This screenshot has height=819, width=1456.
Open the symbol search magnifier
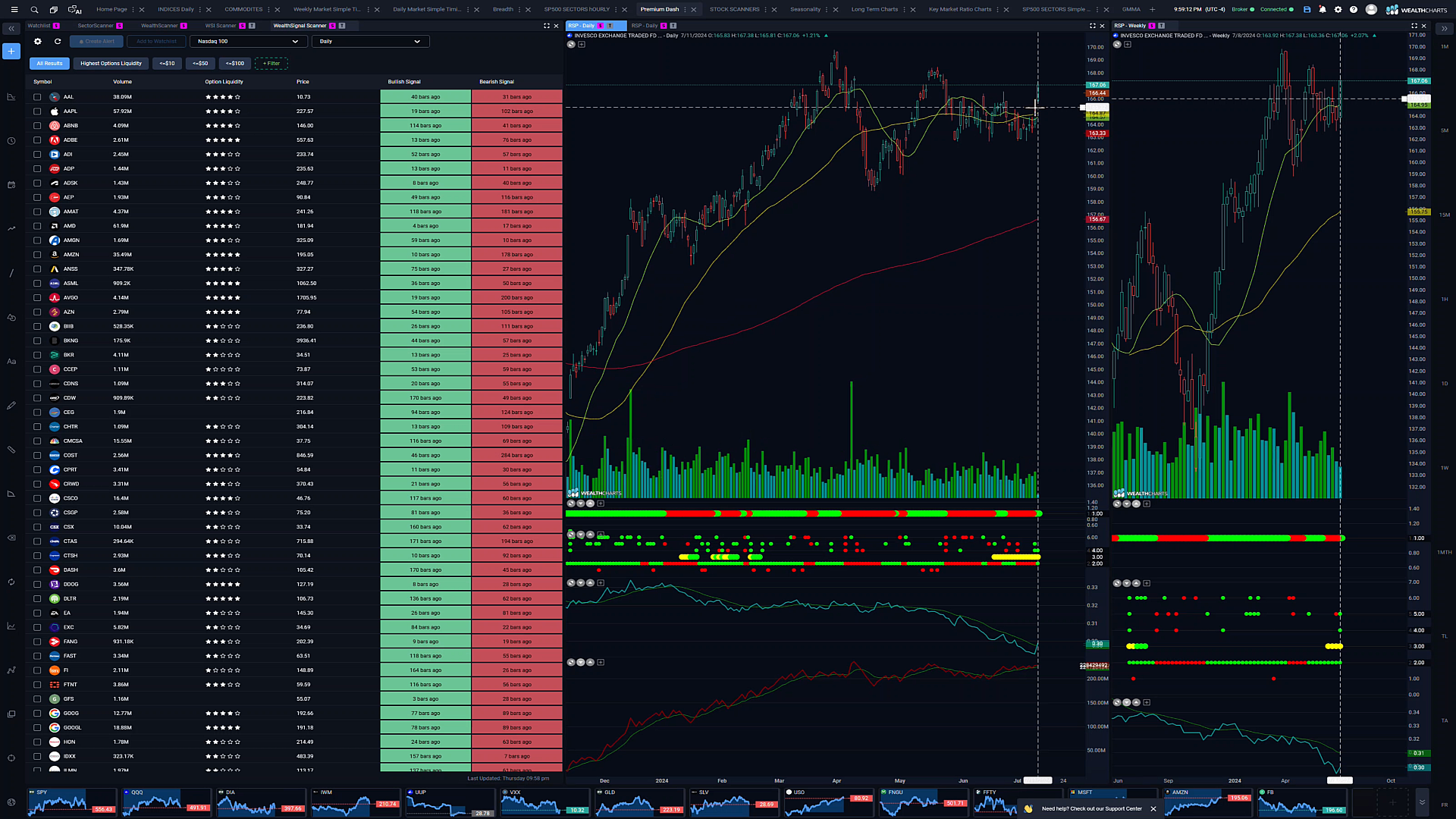[34, 10]
